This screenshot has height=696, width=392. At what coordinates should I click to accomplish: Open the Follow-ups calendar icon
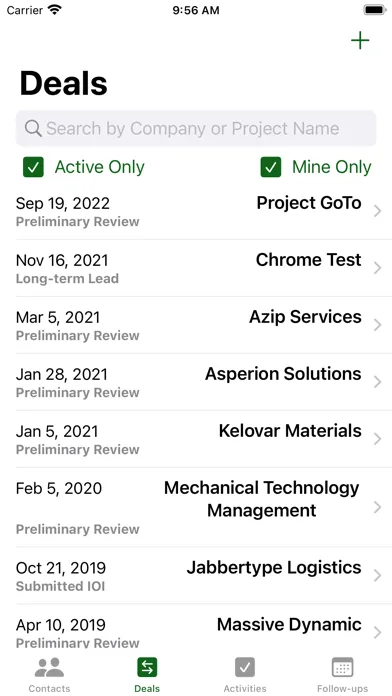tap(342, 667)
